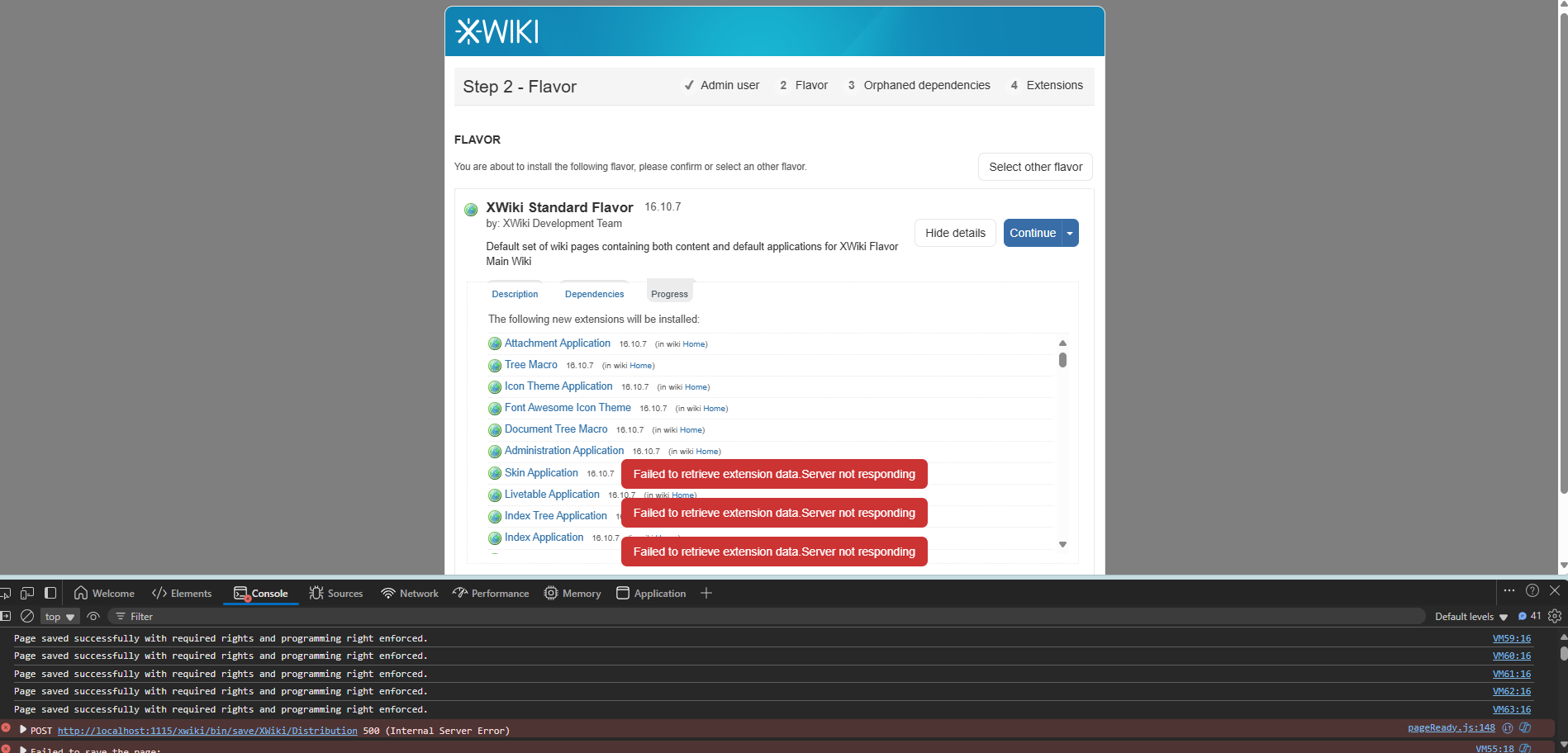
Task: Open DevTools help question mark icon
Action: [1532, 590]
